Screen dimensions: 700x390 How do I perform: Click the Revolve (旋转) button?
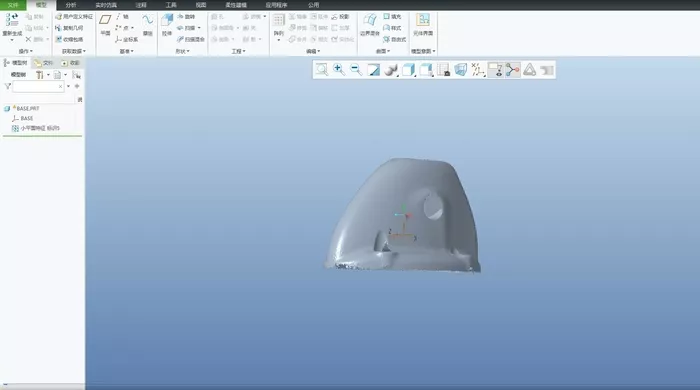coord(186,17)
